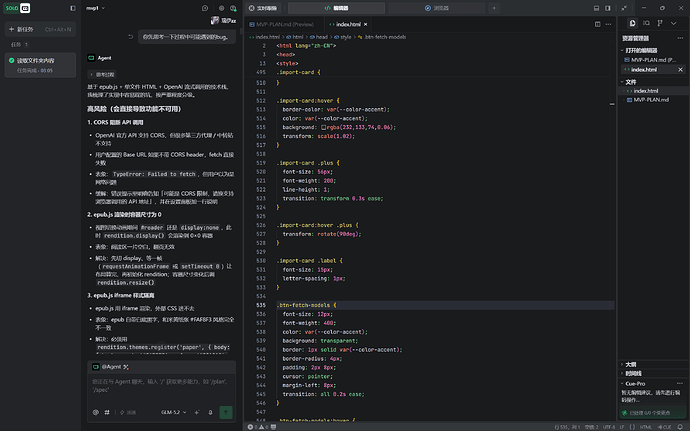Click the # context icon in chat toolbar
This screenshot has width=690, height=431.
(107, 413)
